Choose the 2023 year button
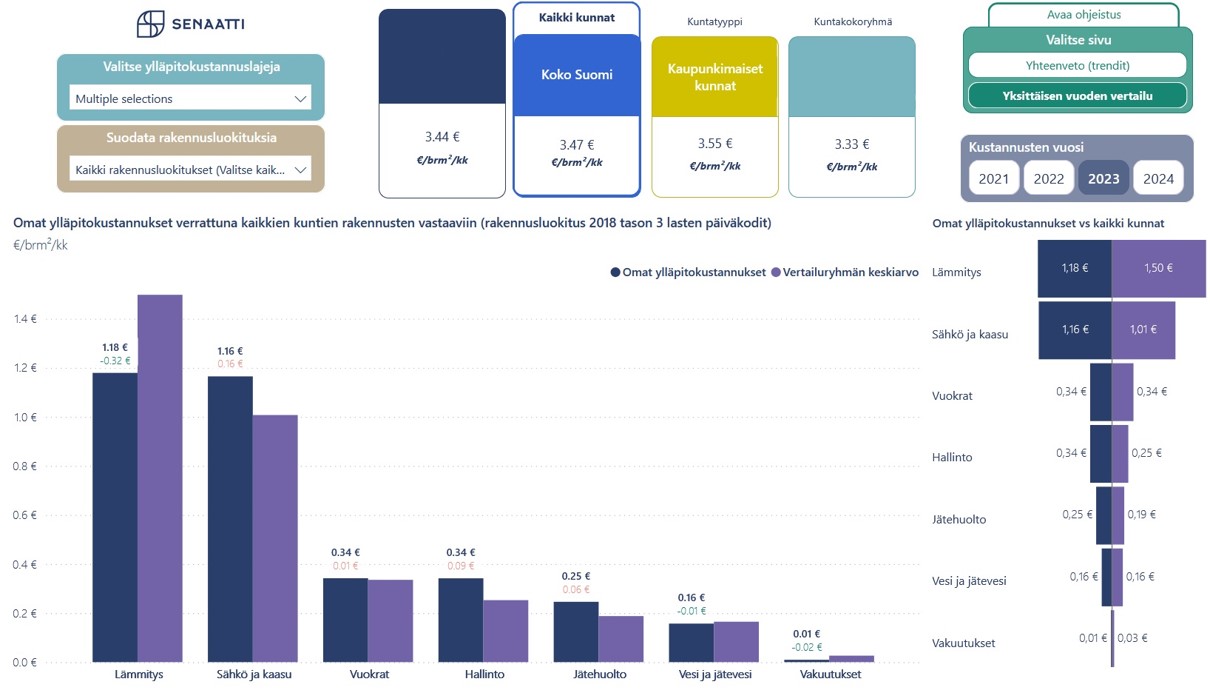The image size is (1210, 693). coord(1103,179)
